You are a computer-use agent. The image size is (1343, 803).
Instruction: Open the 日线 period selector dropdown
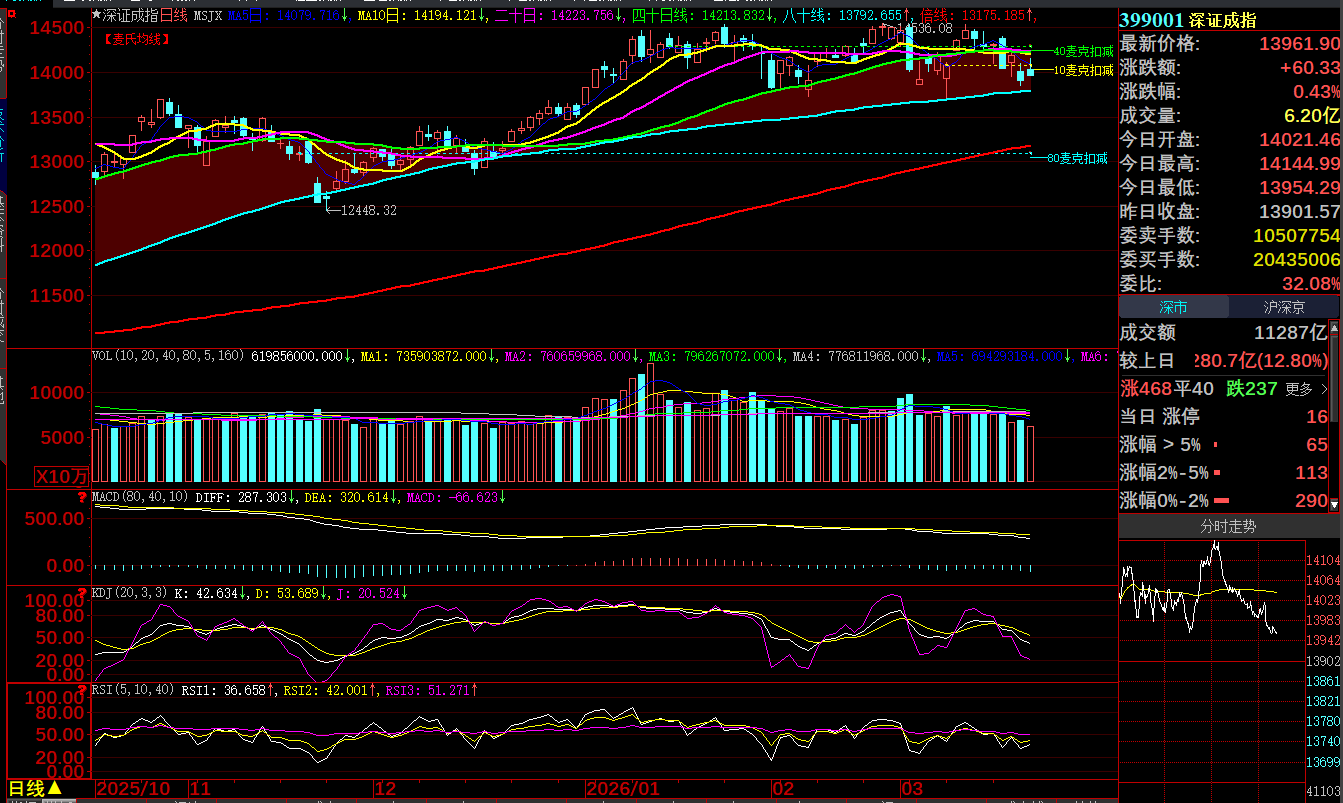tap(36, 789)
